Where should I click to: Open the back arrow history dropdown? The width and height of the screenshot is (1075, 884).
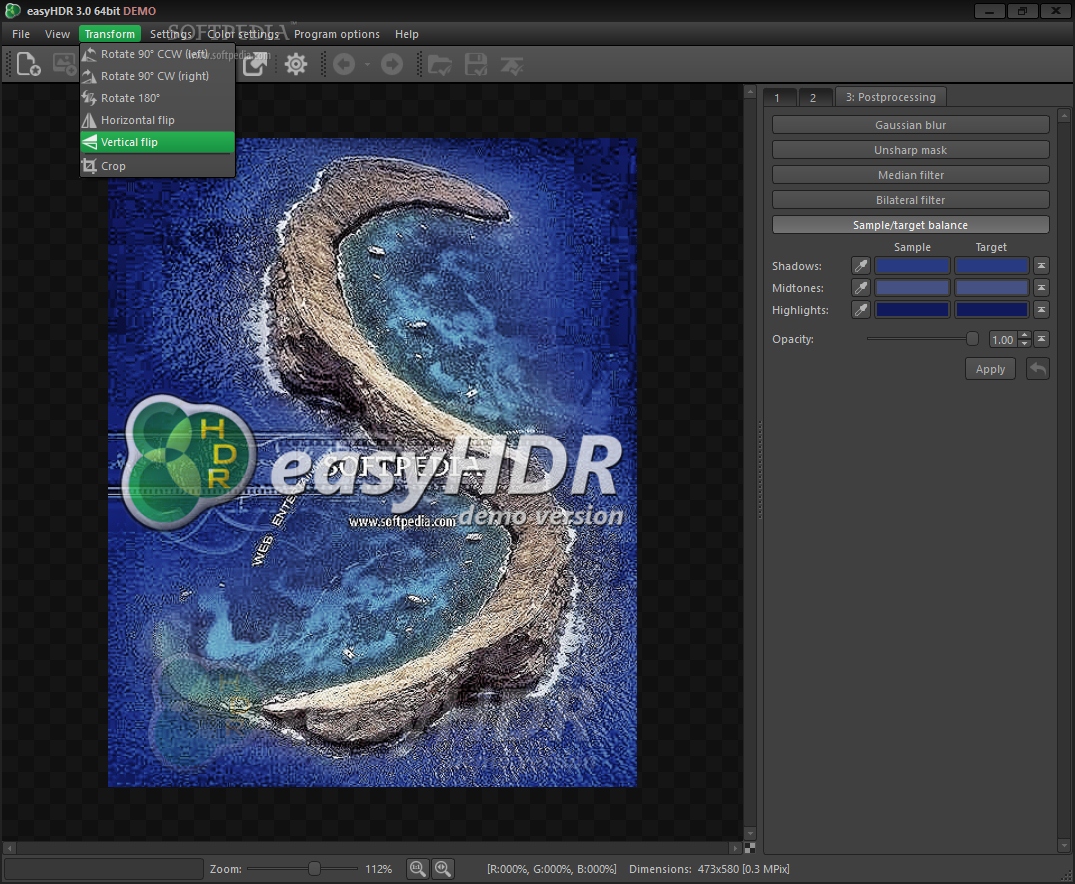[367, 64]
